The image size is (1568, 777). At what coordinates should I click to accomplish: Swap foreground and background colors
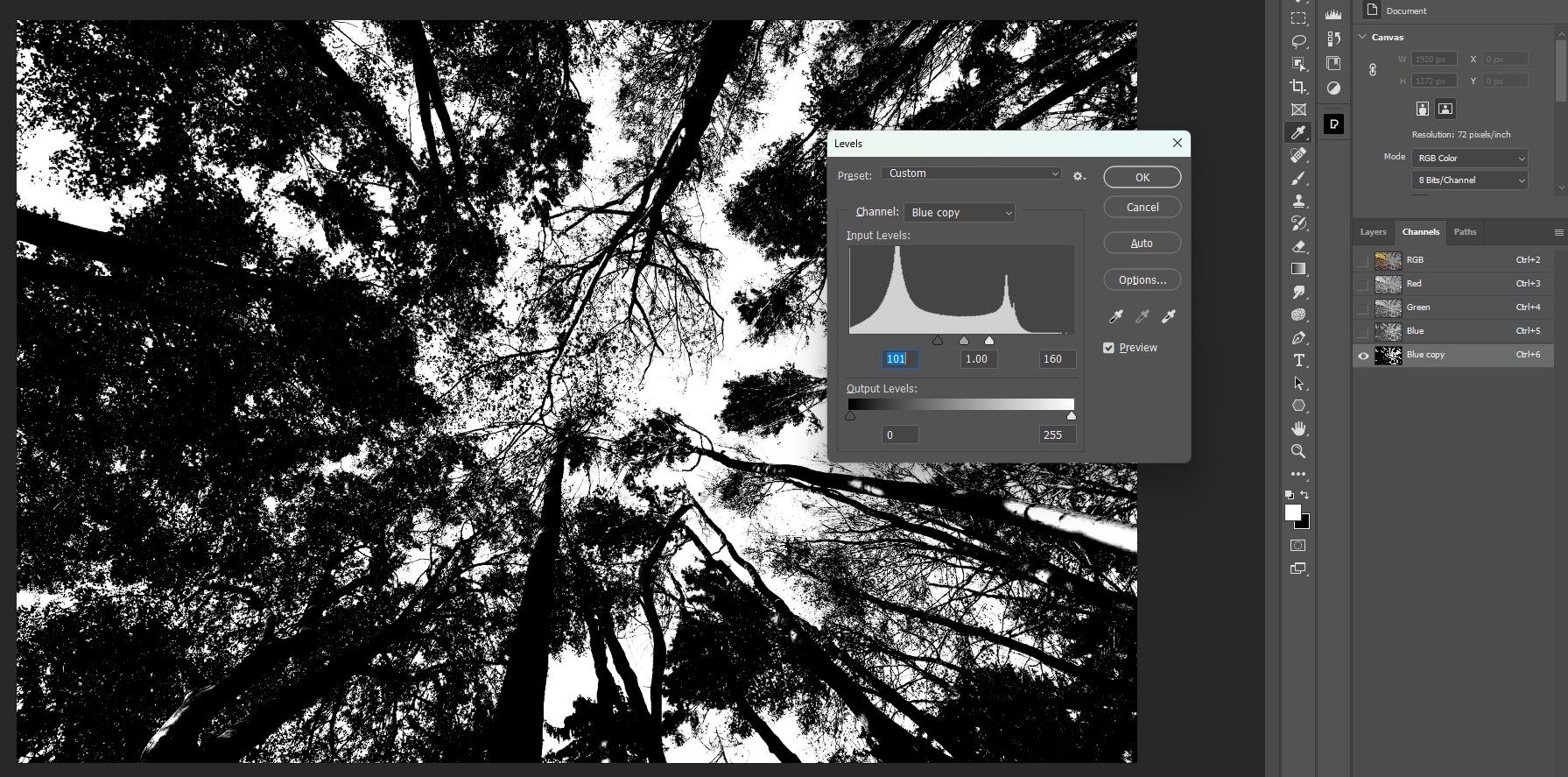pos(1304,496)
